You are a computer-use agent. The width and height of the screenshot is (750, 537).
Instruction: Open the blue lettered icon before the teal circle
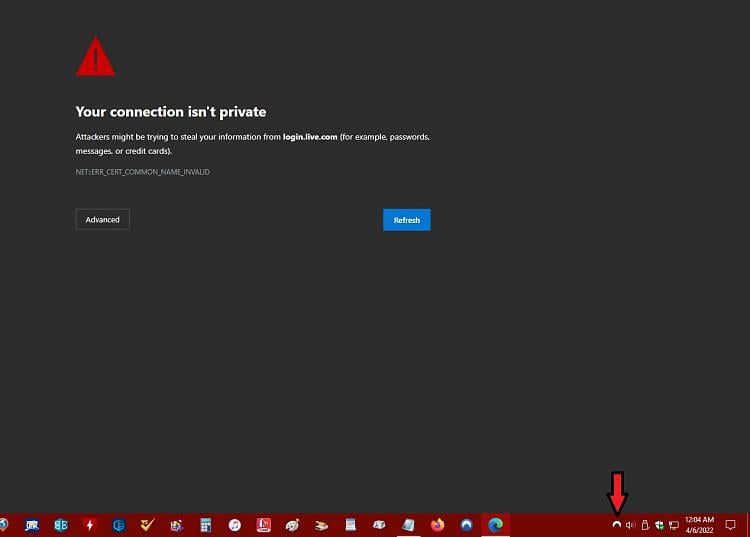[32, 526]
